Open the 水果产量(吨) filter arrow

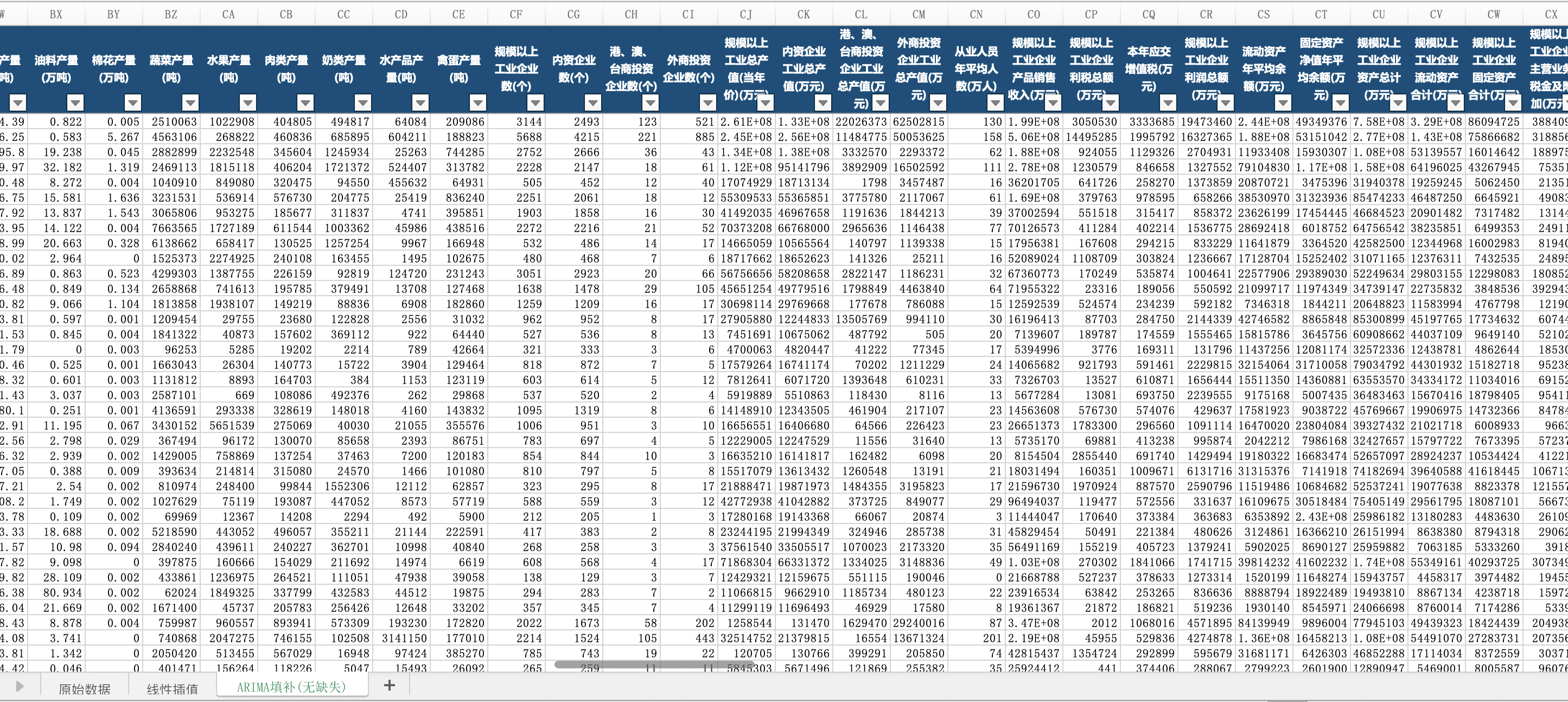248,103
